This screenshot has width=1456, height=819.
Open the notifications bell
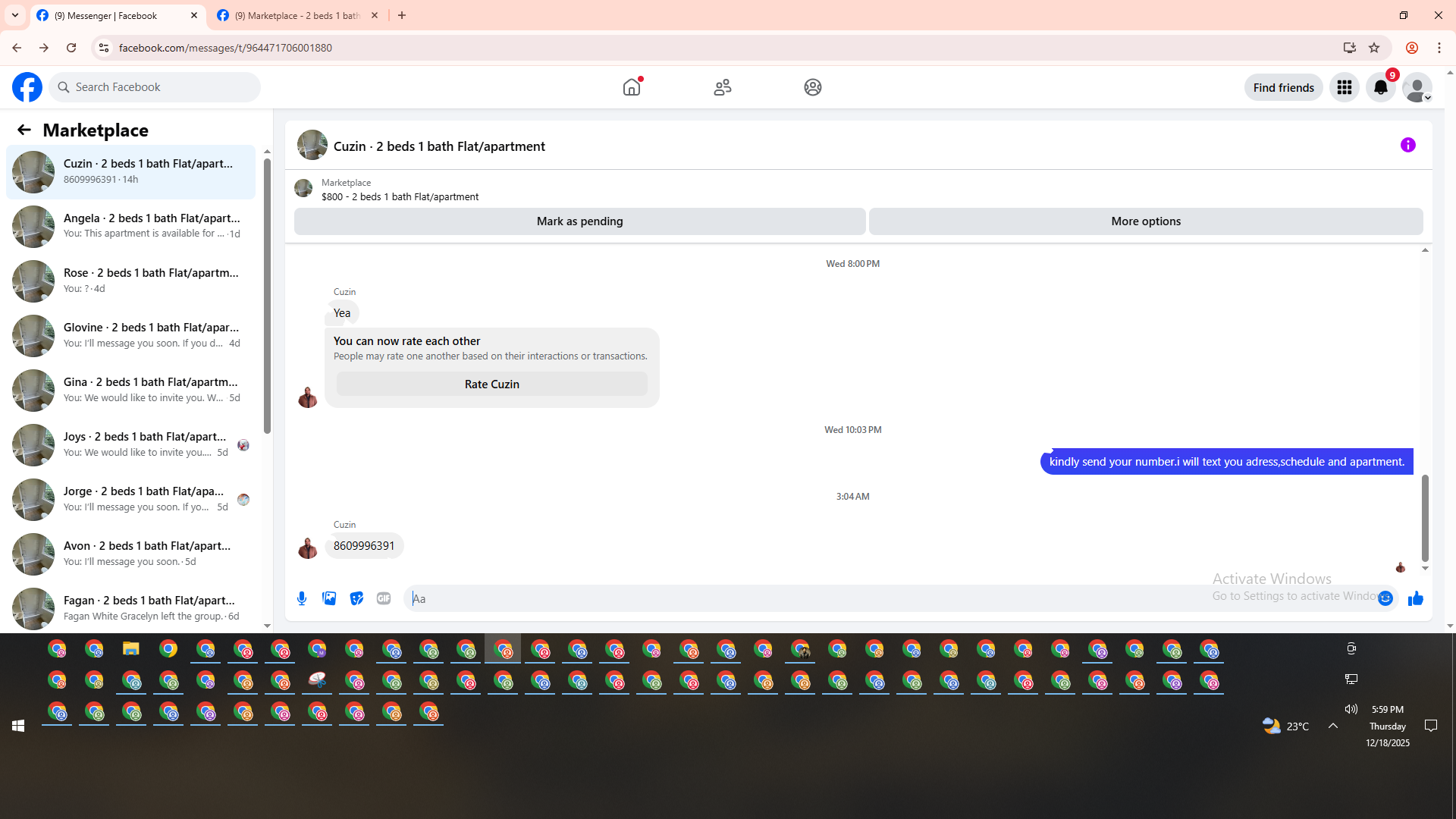point(1381,87)
